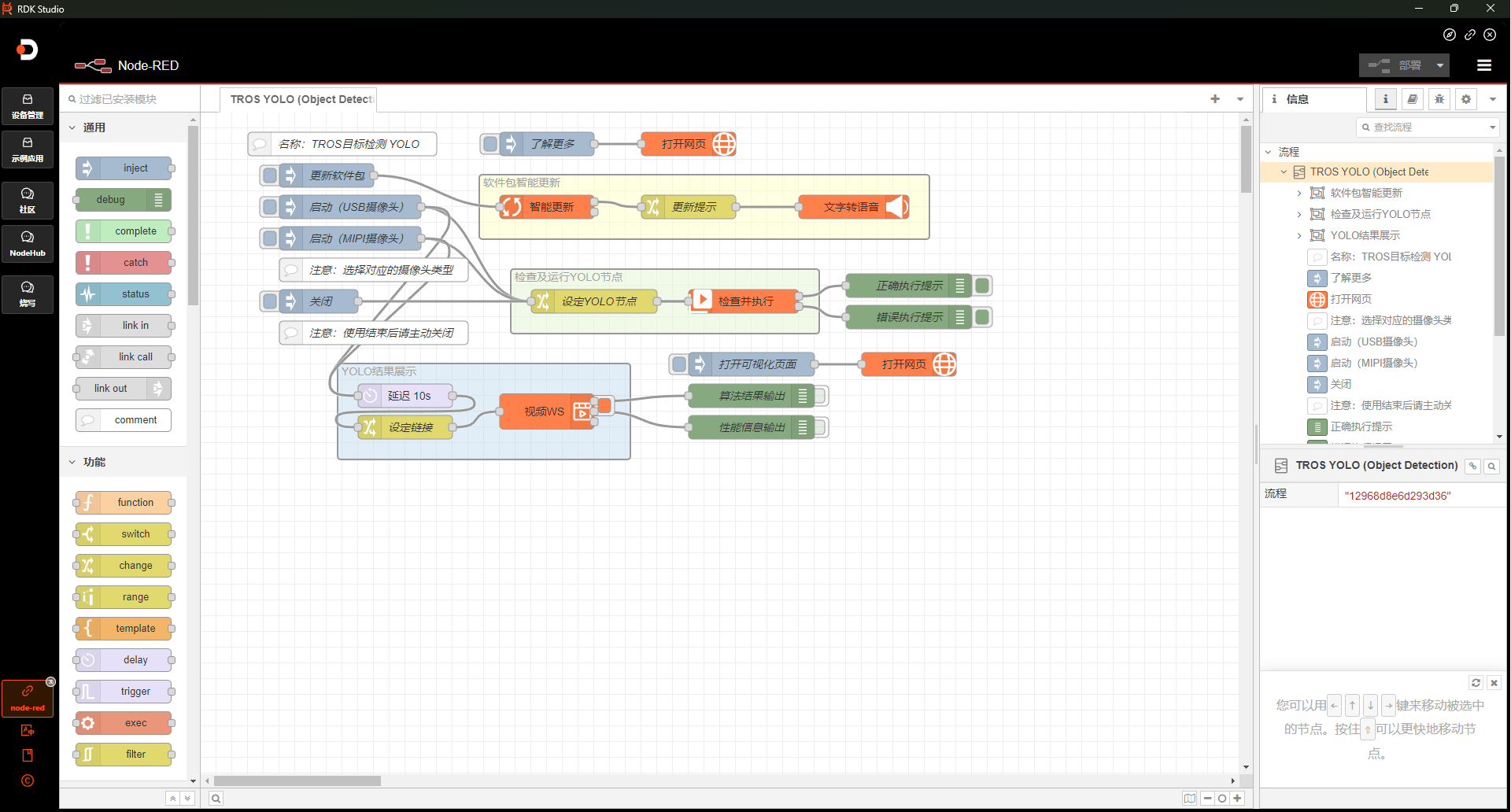Click the circled X icon in top bar
Screen dimensions: 1511x812
click(1490, 35)
